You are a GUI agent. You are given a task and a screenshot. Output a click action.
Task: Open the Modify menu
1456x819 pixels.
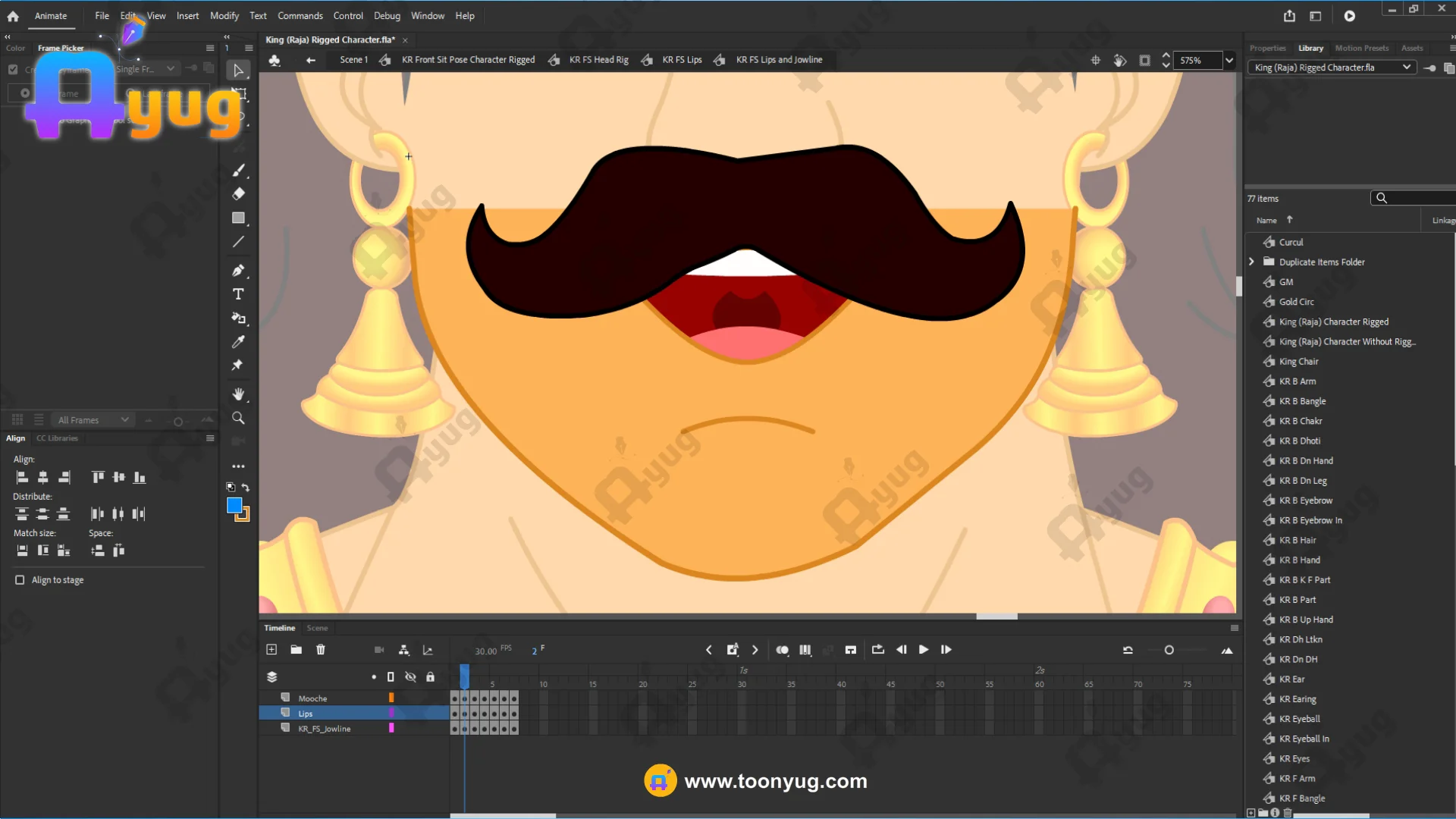(x=224, y=16)
